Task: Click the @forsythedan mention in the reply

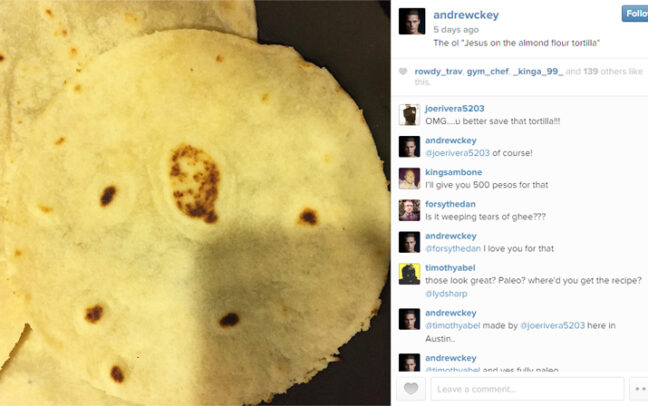Action: tap(453, 248)
